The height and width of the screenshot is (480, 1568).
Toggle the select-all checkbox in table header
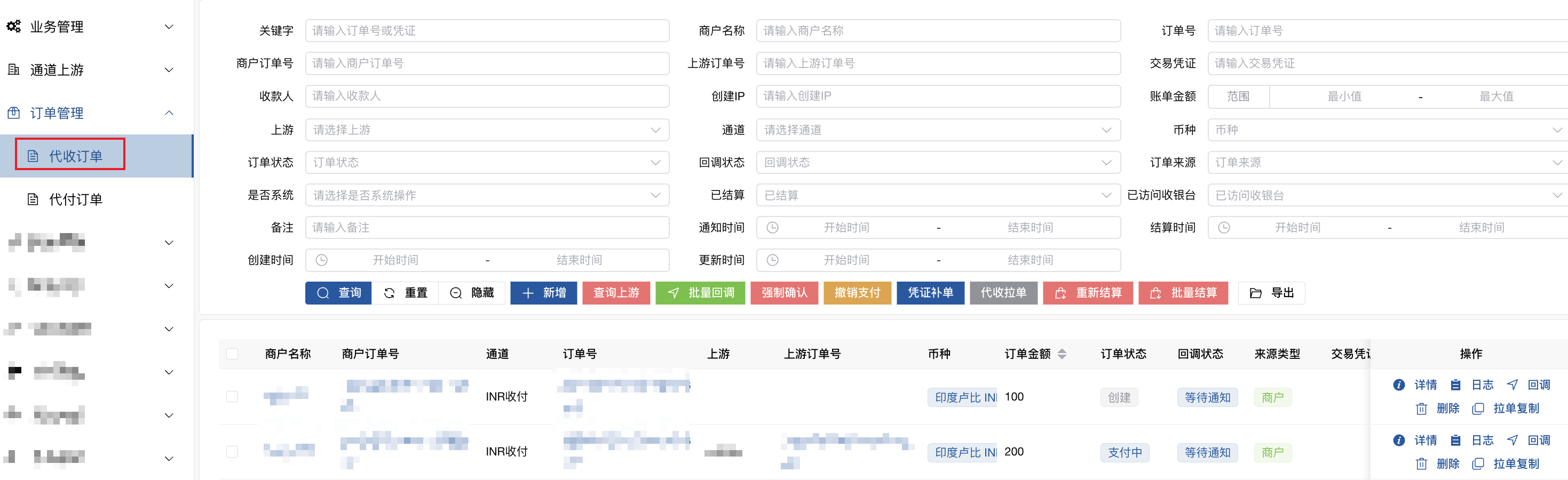(232, 354)
